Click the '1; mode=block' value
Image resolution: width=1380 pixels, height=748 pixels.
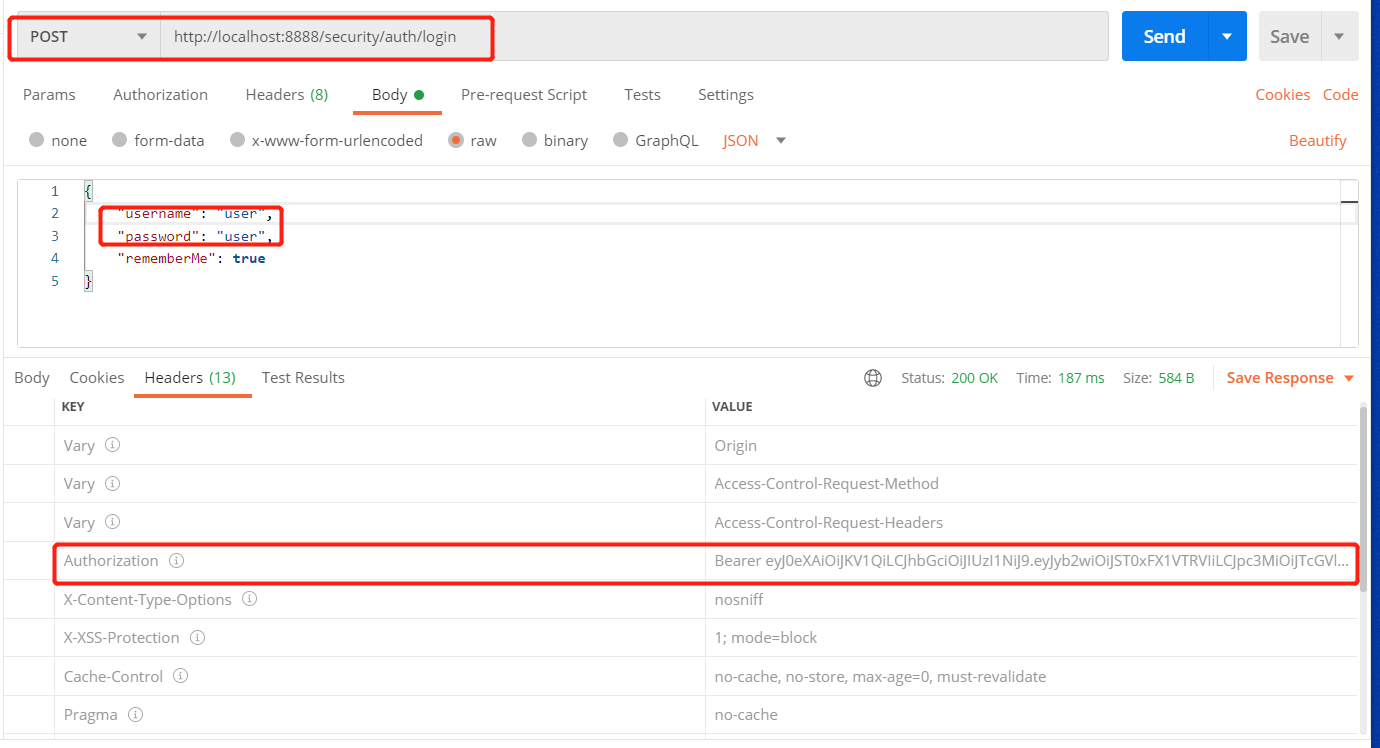[x=766, y=638]
